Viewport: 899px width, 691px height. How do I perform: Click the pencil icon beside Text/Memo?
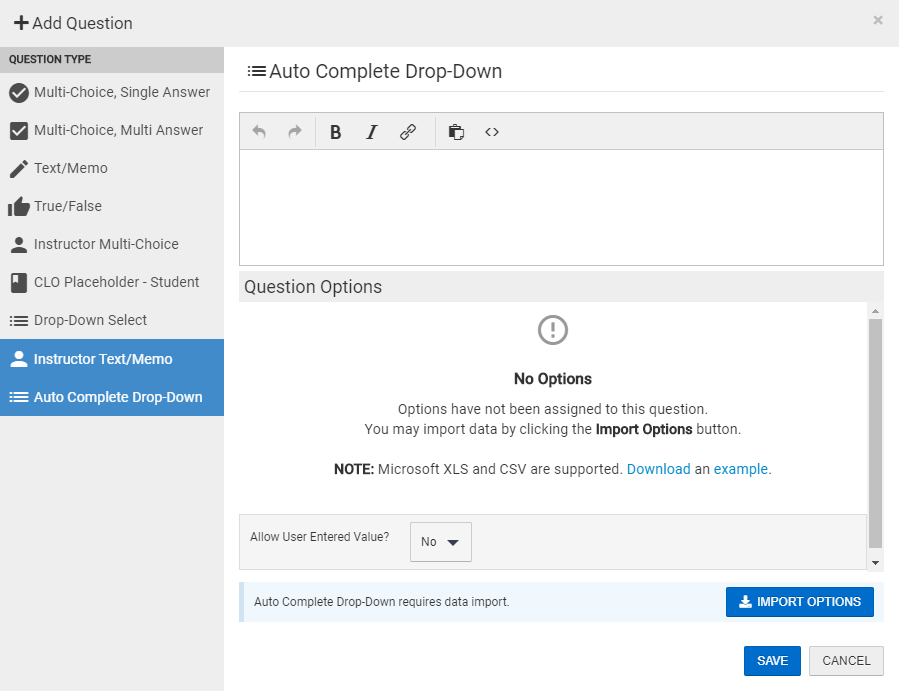tap(19, 169)
